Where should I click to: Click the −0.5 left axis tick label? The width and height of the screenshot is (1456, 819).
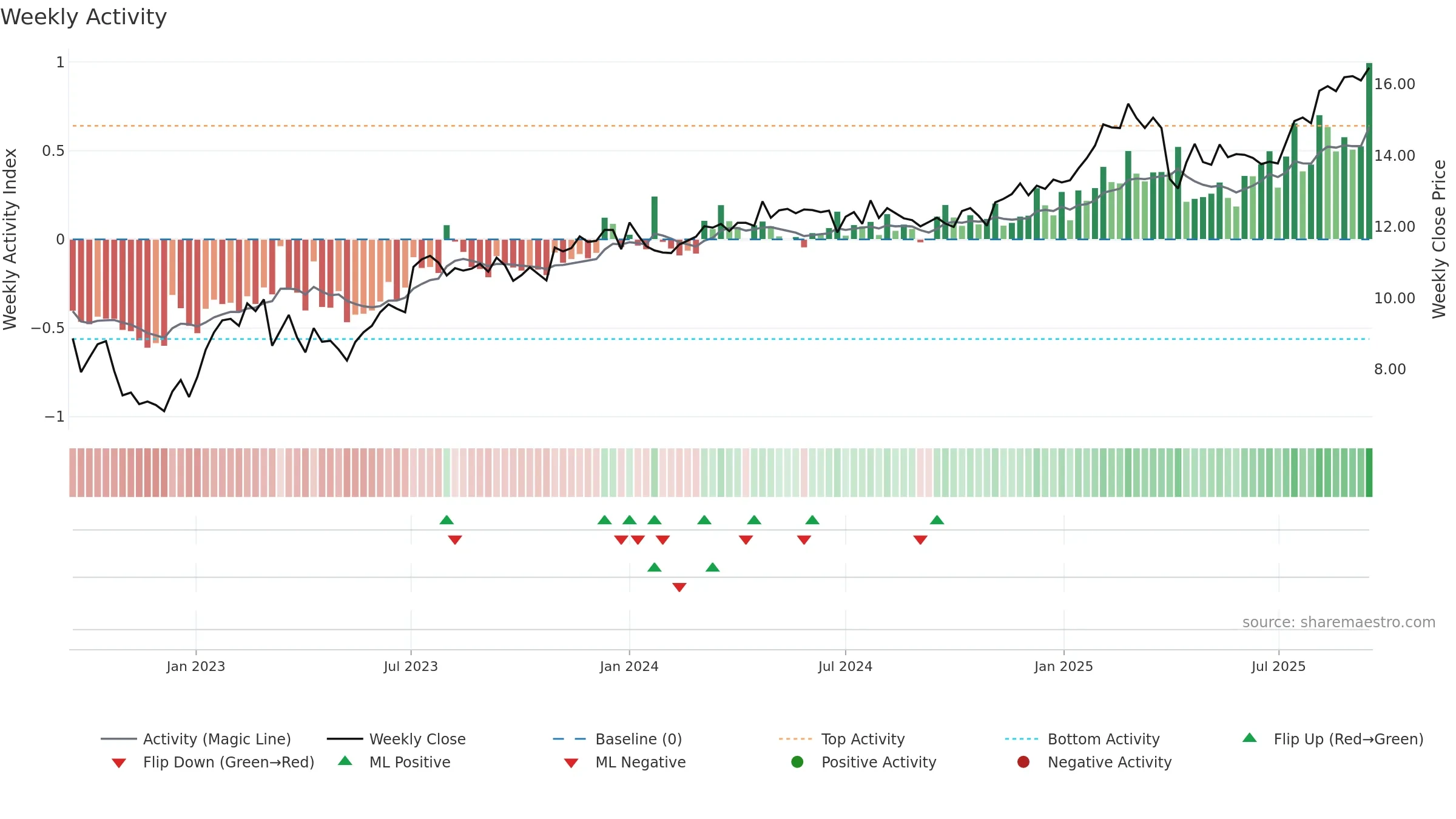48,328
